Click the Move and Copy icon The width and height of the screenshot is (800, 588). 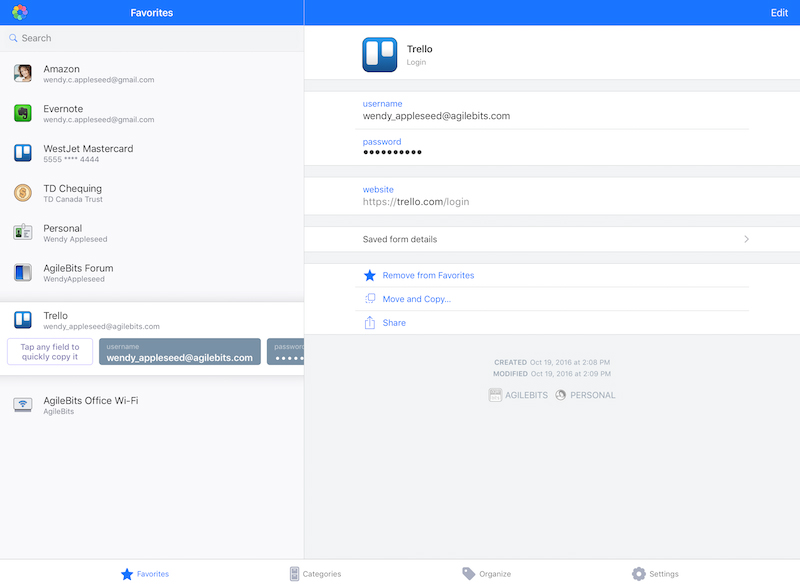click(x=370, y=299)
